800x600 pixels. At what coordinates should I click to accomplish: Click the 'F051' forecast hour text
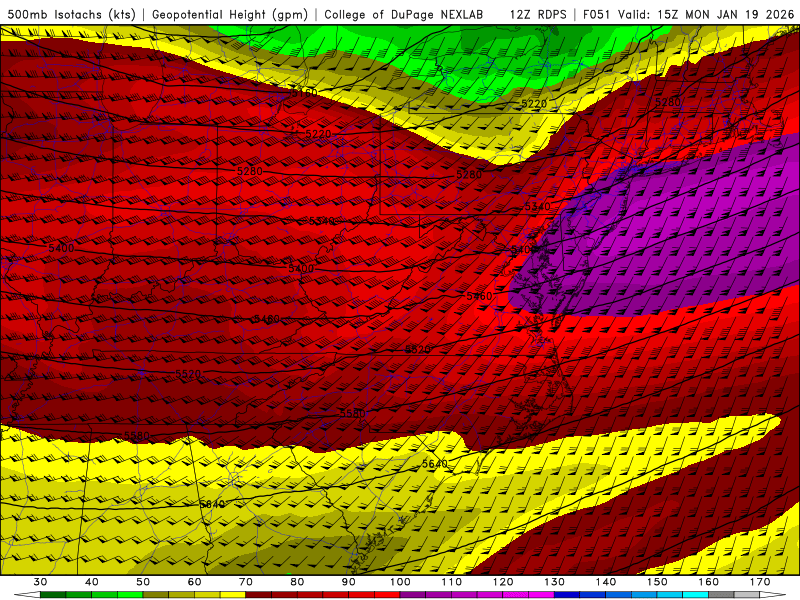coord(596,15)
